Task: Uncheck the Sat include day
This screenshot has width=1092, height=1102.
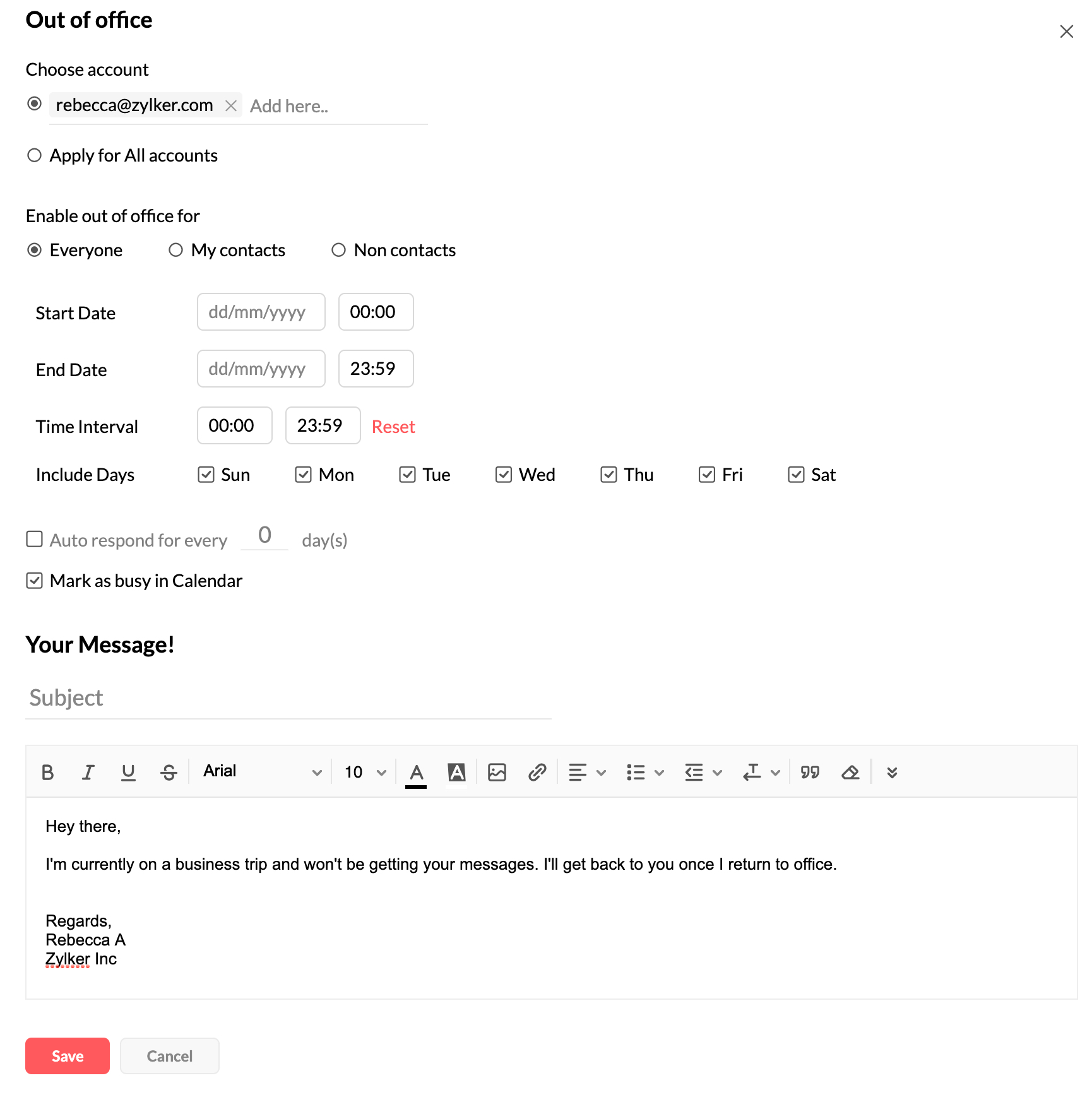Action: (x=795, y=474)
